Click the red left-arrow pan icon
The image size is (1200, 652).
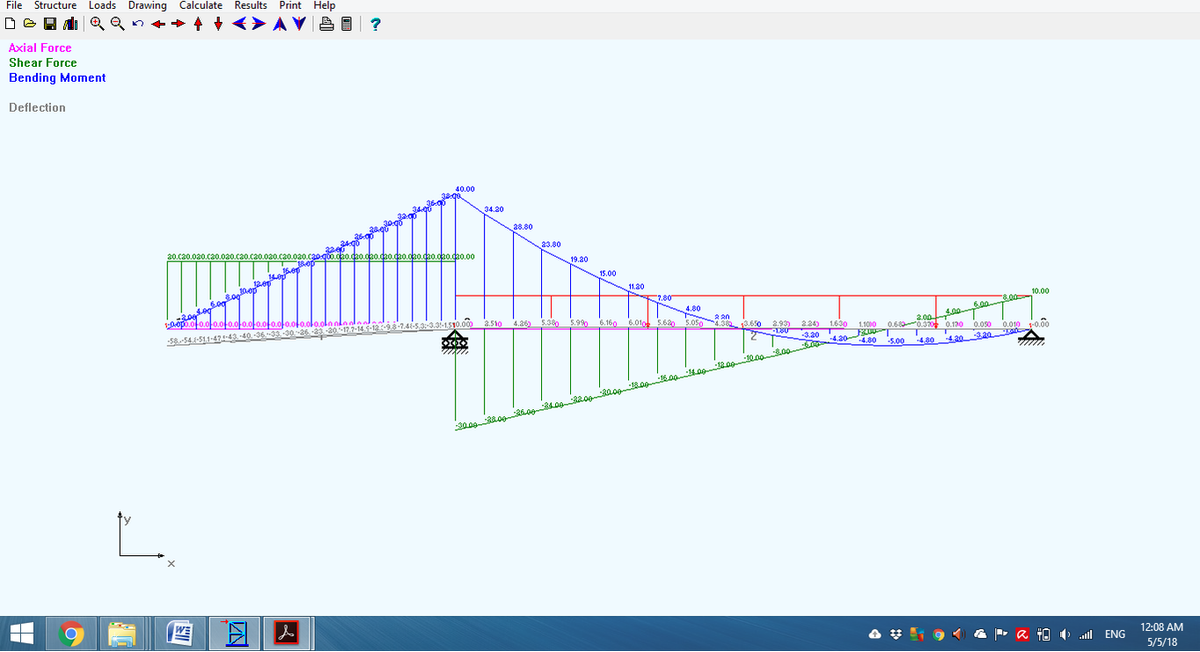click(160, 24)
